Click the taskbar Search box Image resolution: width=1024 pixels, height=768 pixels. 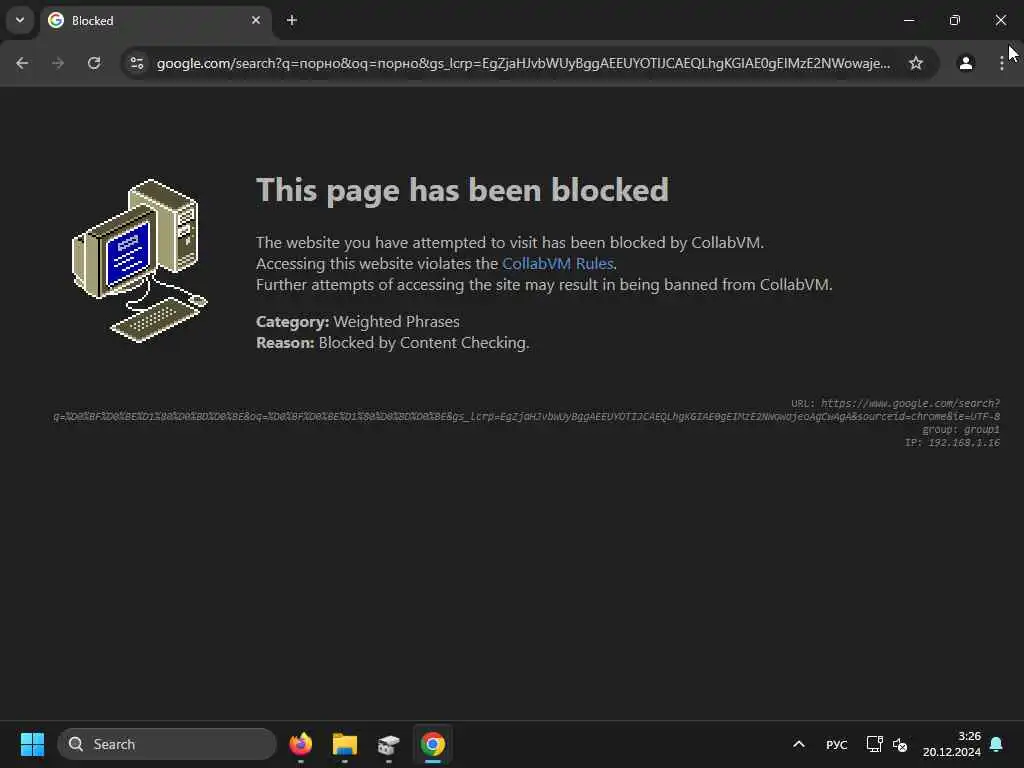[x=167, y=744]
